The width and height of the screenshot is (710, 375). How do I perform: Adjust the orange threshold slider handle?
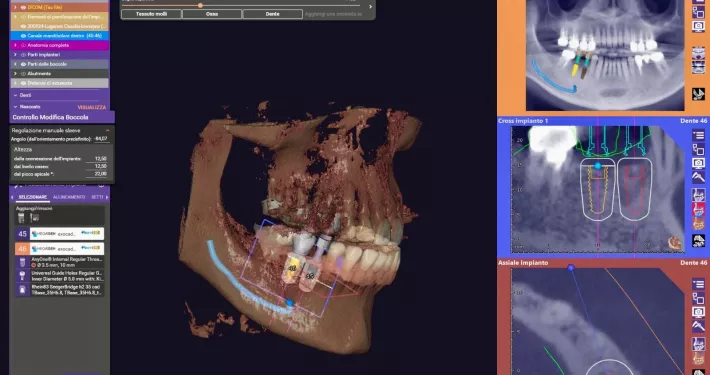(200, 5)
